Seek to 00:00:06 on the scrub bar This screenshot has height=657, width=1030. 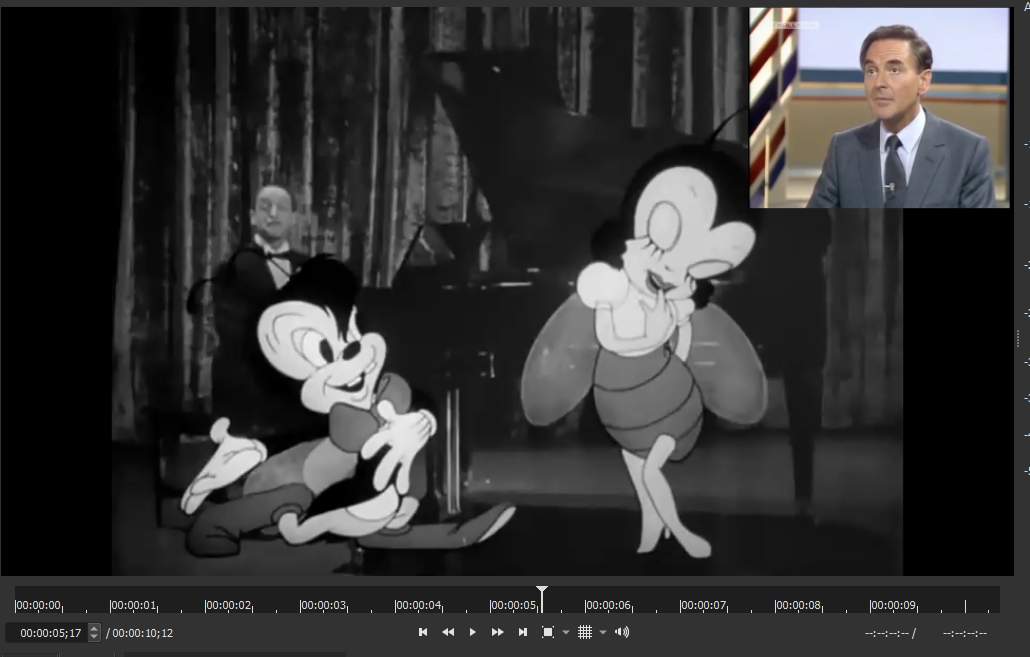tap(608, 605)
